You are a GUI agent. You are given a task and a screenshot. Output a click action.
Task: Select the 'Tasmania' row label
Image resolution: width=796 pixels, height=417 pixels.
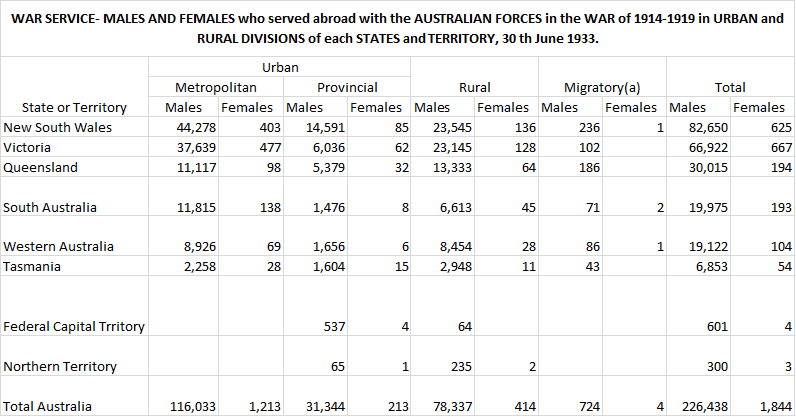[32, 266]
